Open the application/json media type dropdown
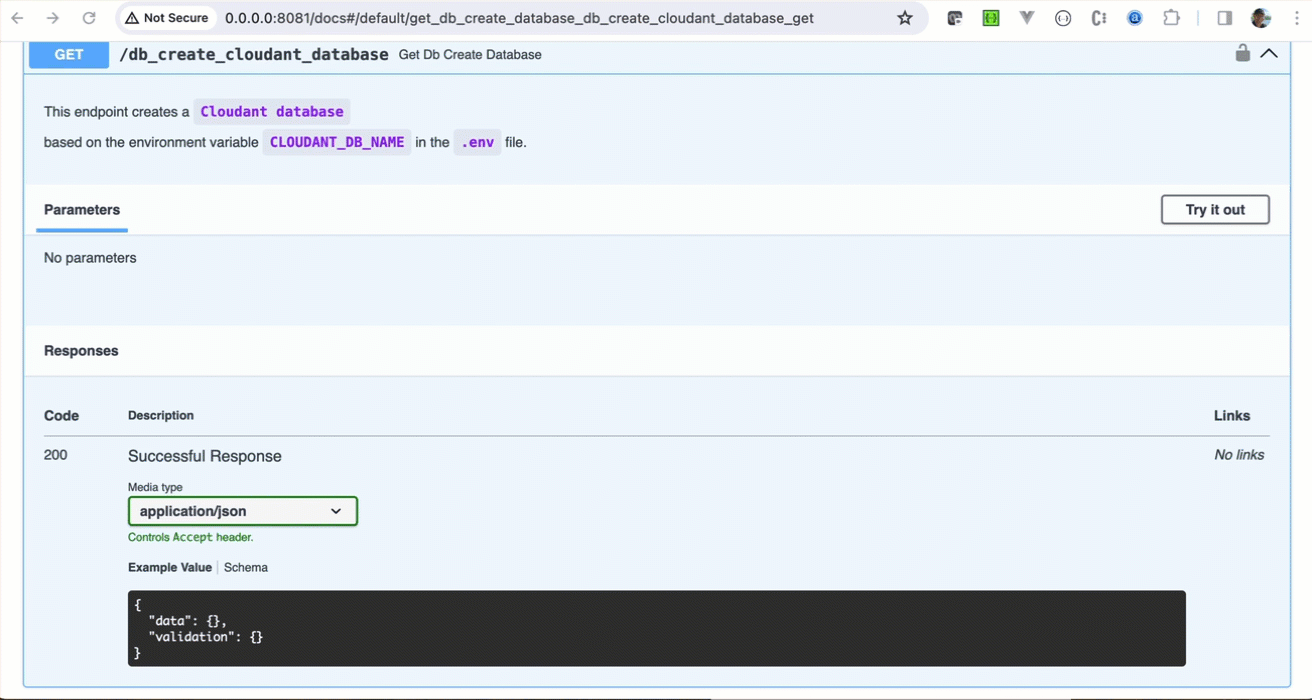This screenshot has height=700, width=1312. tap(243, 511)
